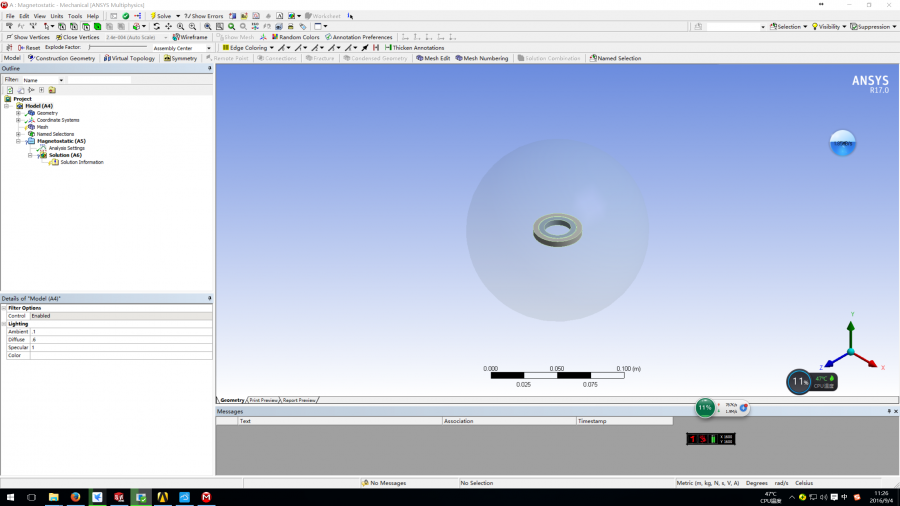
Task: Click the pin icon on the Details panel
Action: (x=210, y=298)
